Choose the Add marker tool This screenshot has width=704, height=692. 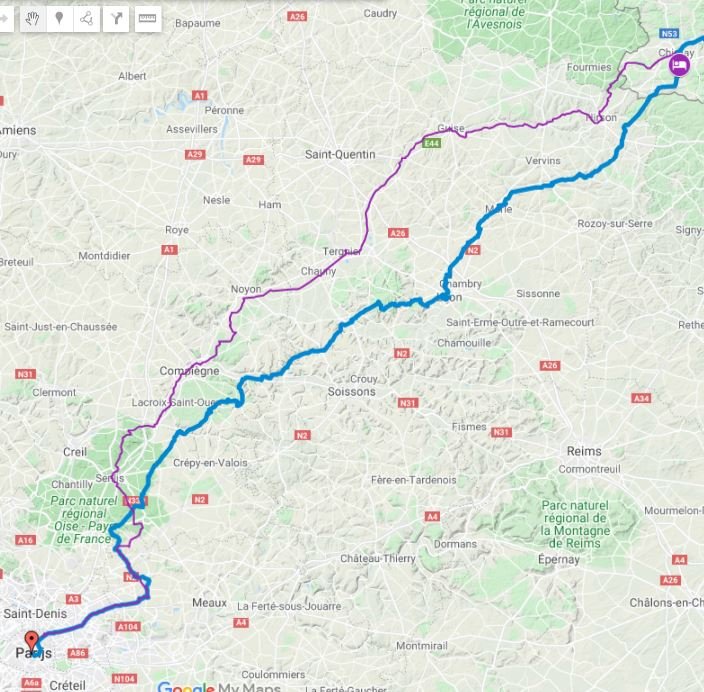(x=59, y=19)
